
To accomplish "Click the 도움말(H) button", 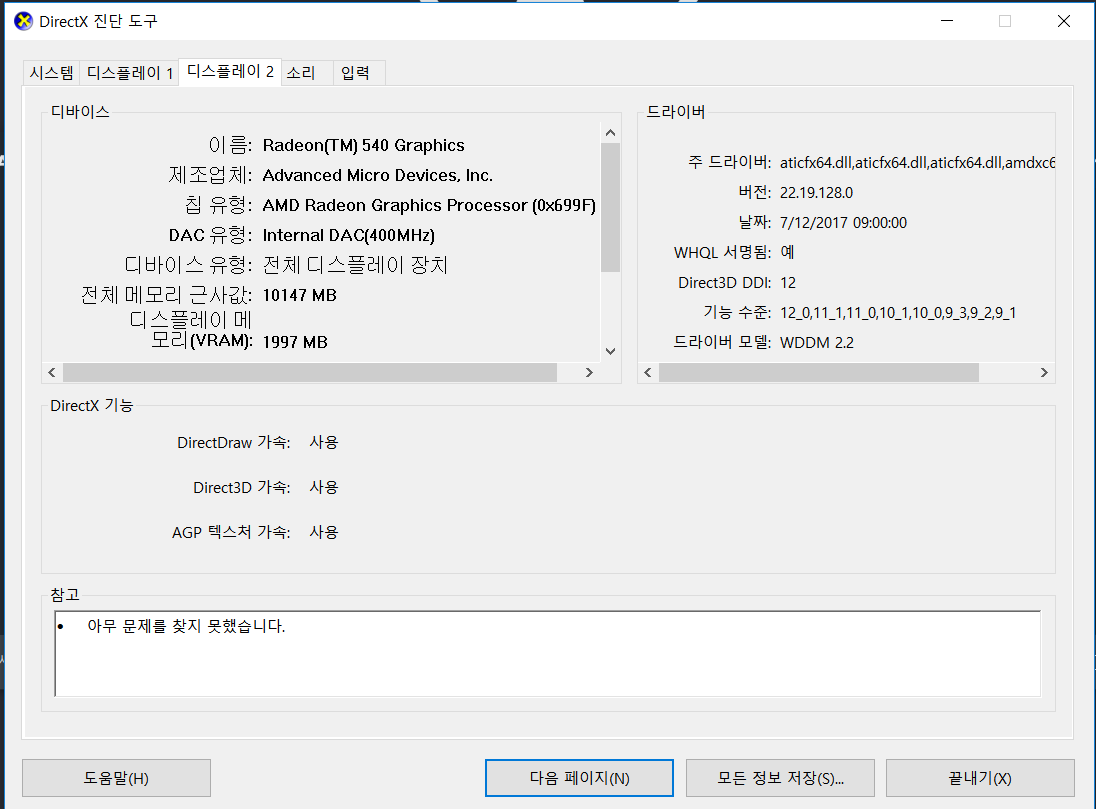I will click(x=116, y=778).
